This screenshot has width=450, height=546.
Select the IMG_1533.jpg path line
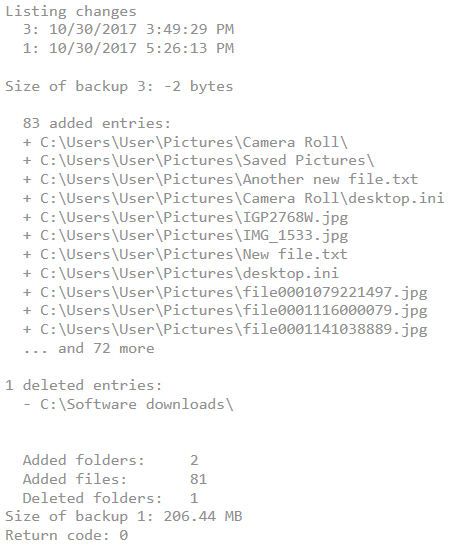pyautogui.click(x=185, y=236)
